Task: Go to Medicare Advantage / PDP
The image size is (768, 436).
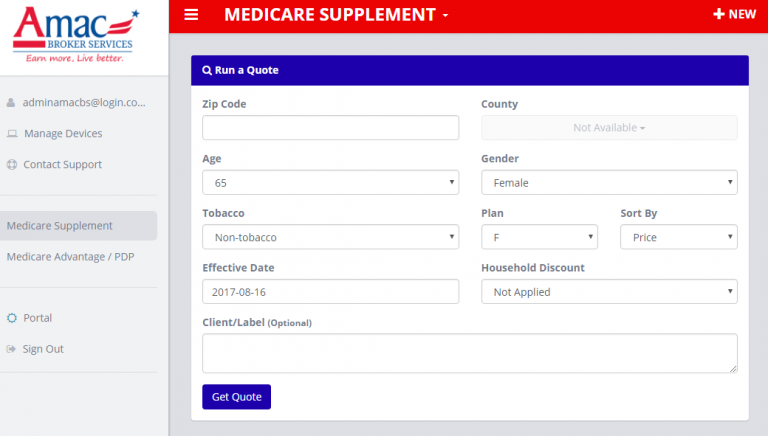Action: 70,257
